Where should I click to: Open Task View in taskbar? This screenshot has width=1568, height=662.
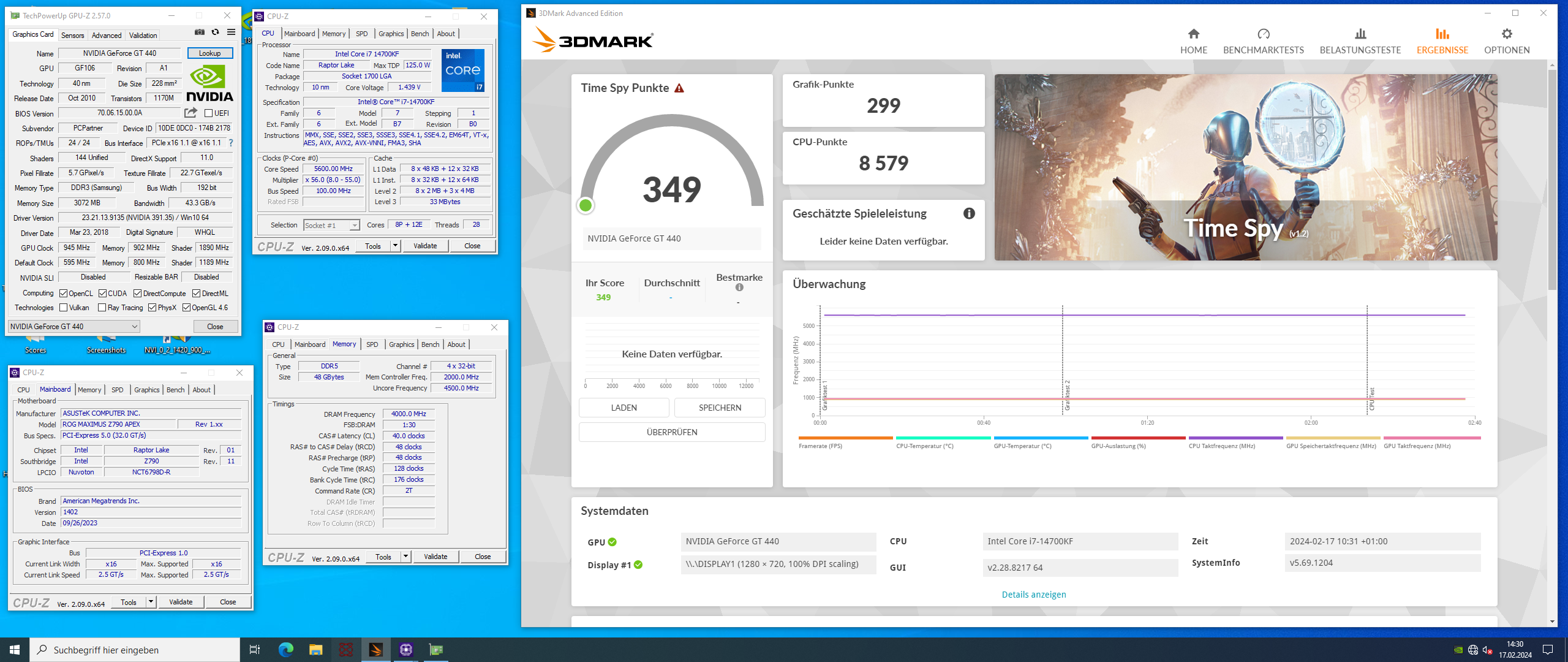pos(255,649)
